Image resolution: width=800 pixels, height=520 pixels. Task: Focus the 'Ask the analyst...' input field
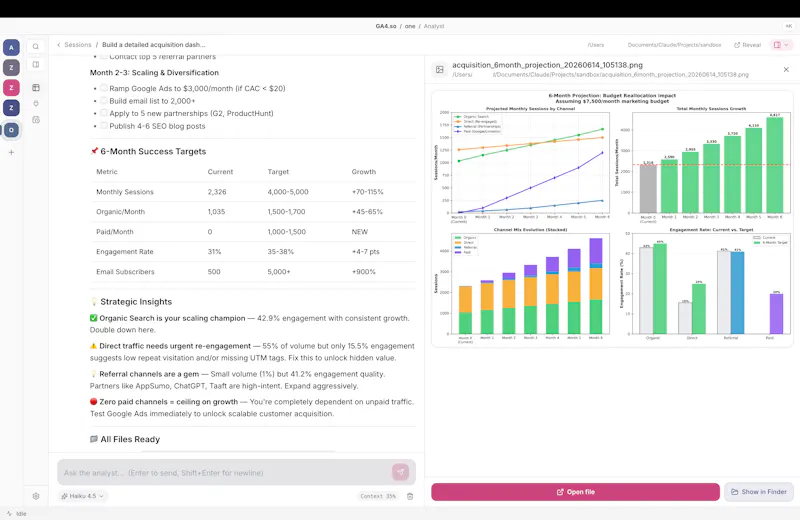point(224,473)
